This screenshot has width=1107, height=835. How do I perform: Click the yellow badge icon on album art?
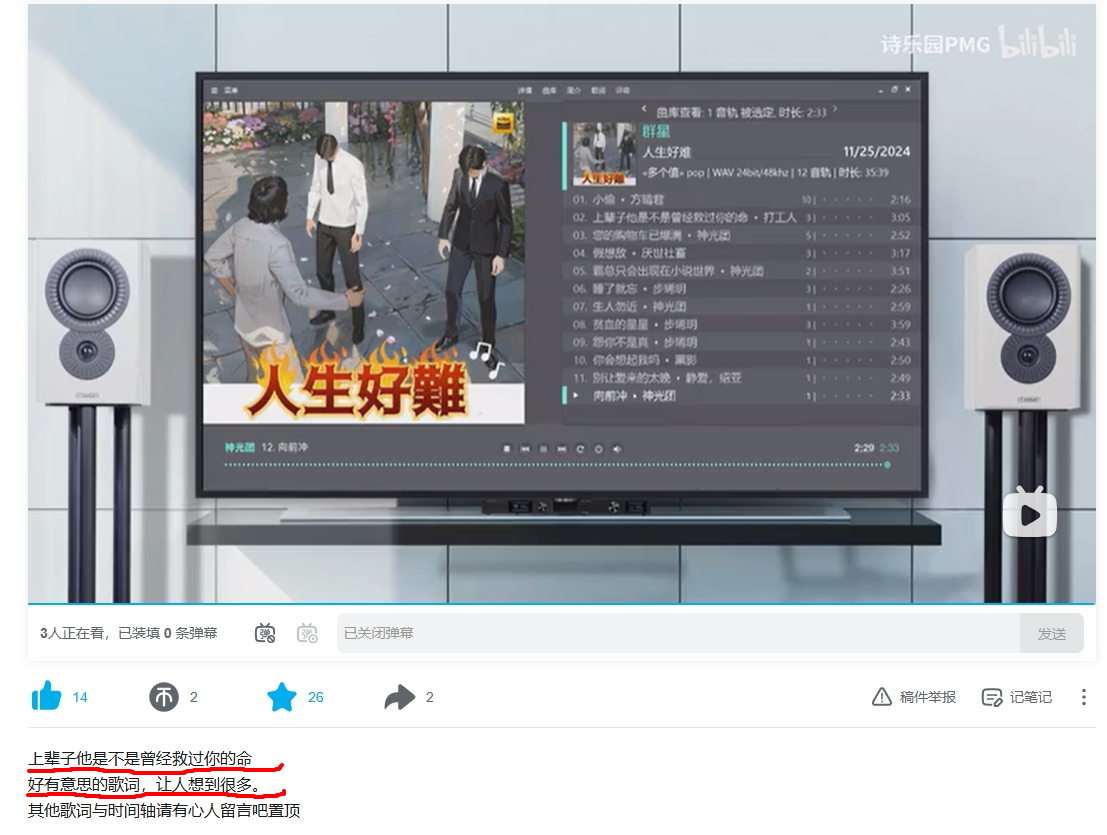tap(504, 123)
